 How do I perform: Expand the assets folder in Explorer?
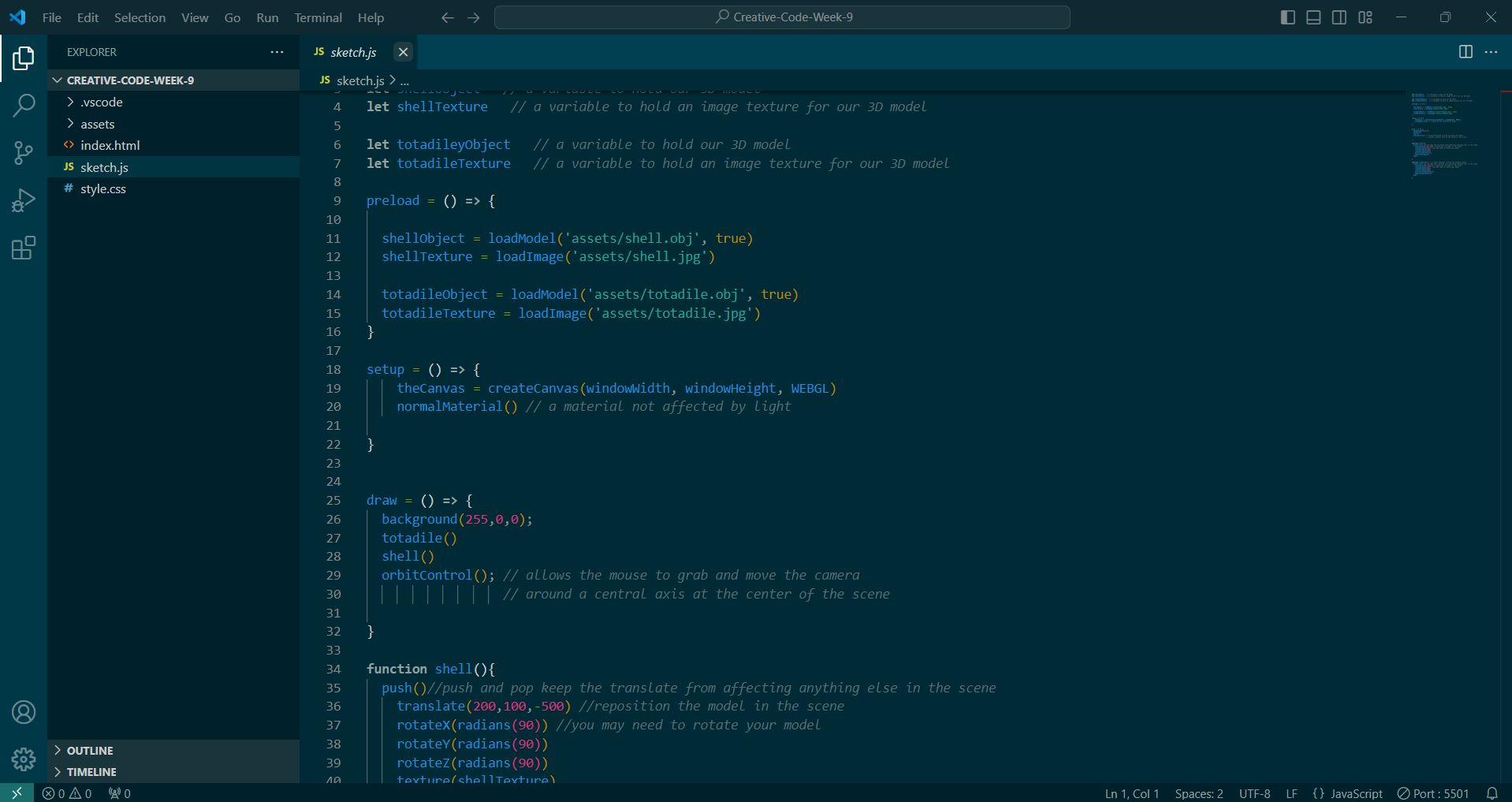tap(97, 124)
